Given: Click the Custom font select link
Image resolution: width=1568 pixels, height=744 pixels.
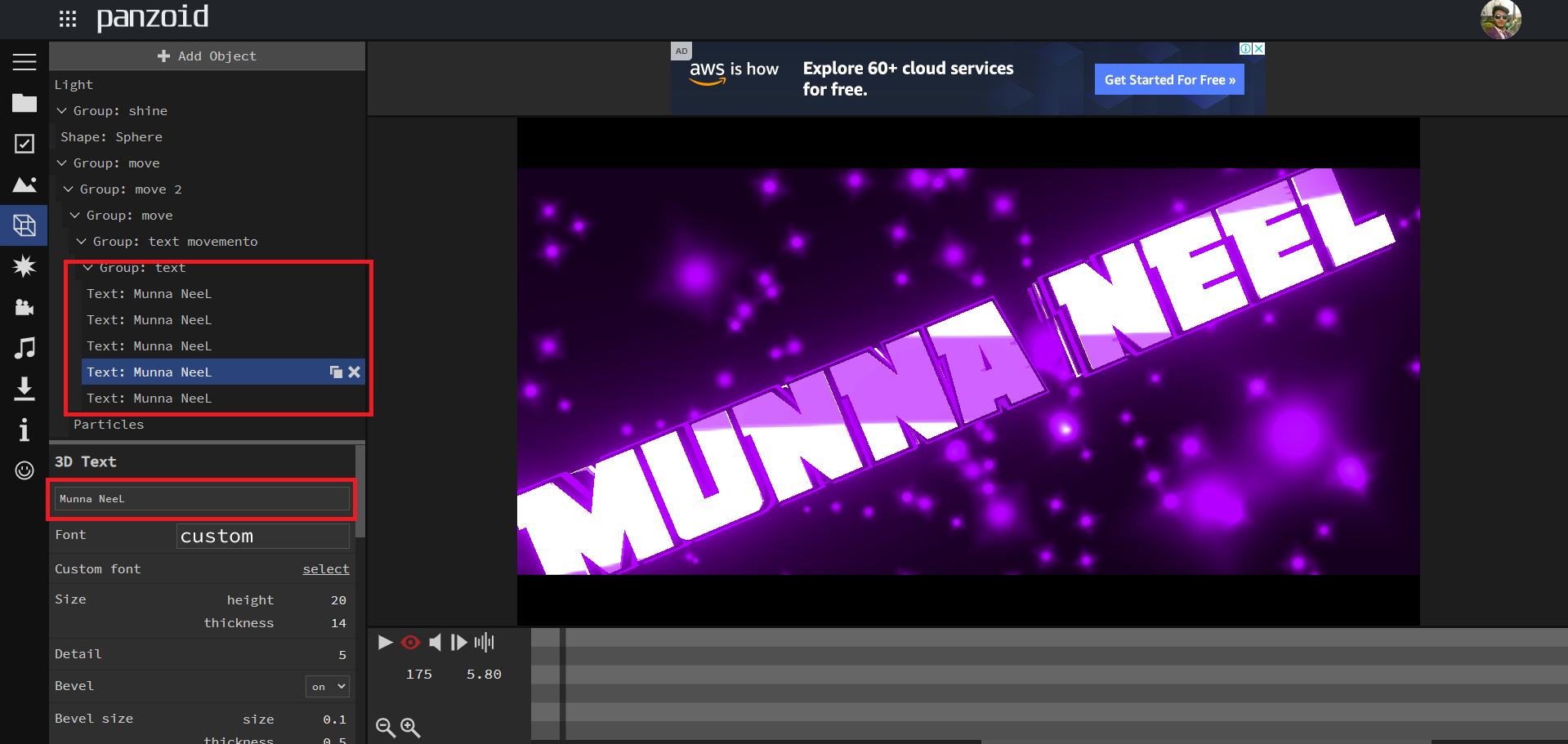Looking at the screenshot, I should click(x=325, y=569).
